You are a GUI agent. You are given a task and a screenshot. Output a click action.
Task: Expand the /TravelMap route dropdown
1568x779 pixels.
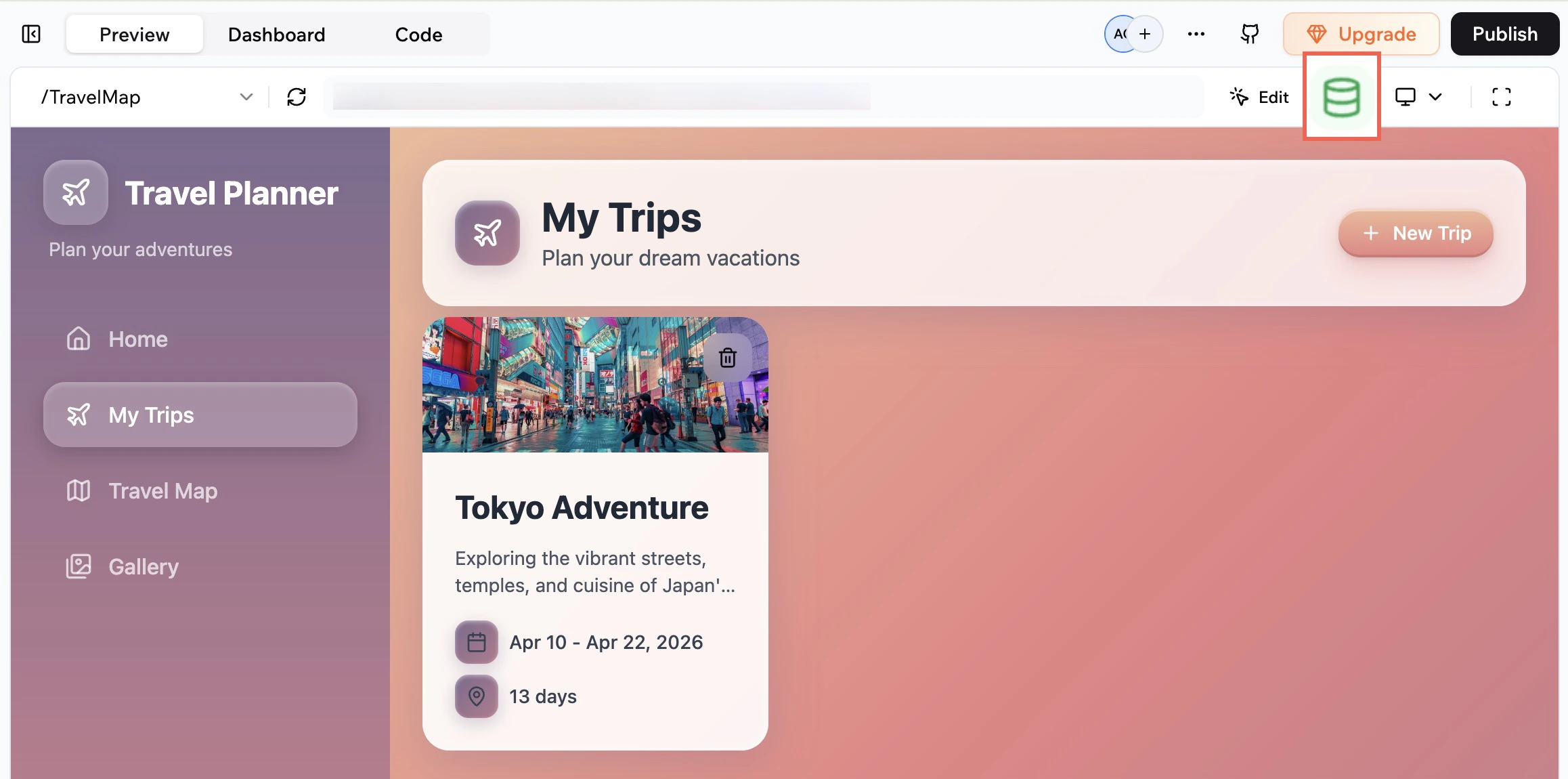click(x=246, y=97)
